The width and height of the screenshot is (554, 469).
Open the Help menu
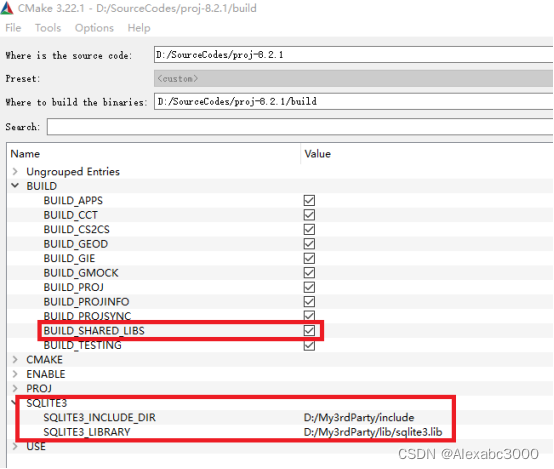click(x=139, y=28)
